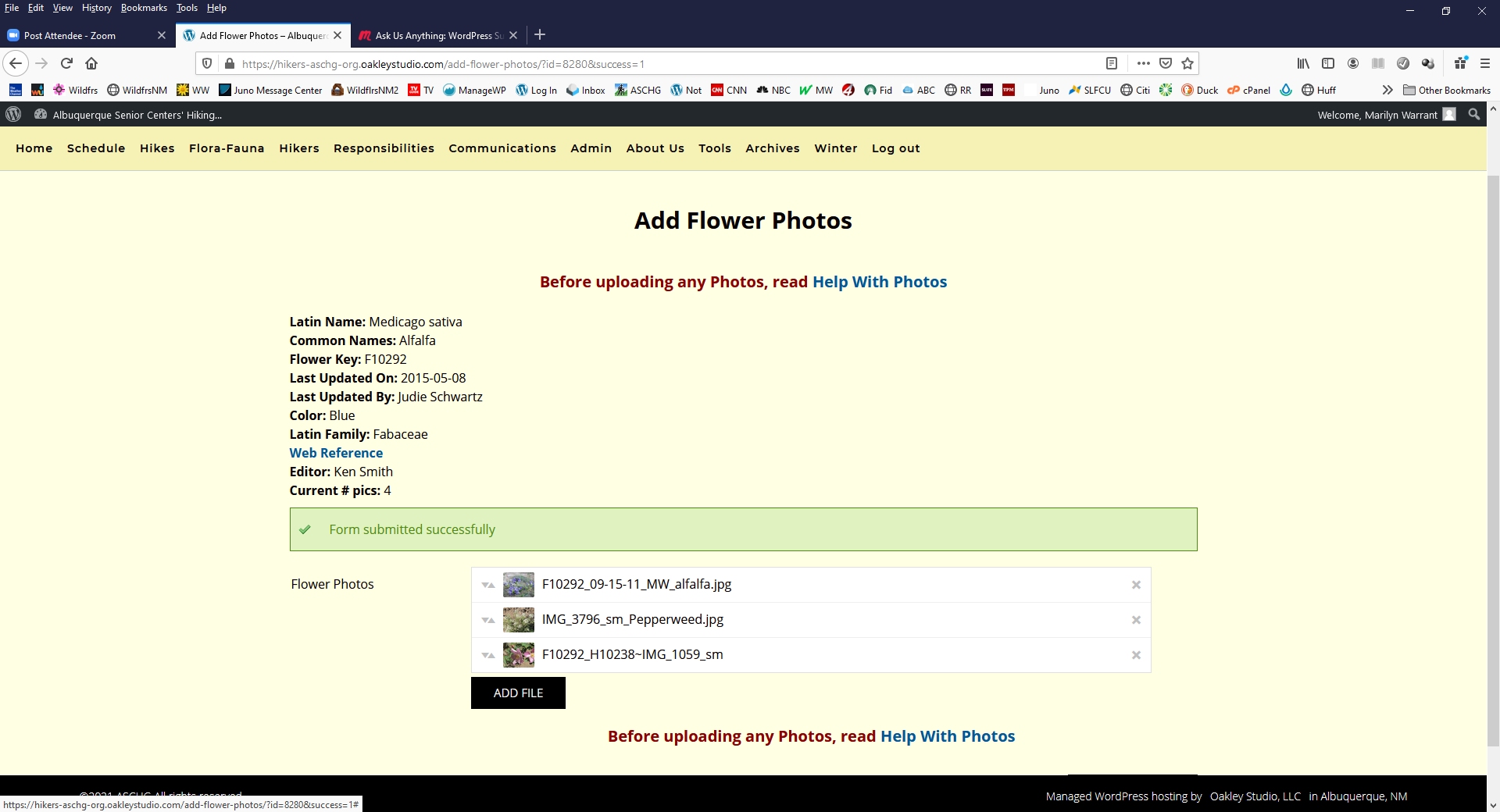
Task: Click the ADD FILE button
Action: point(518,693)
